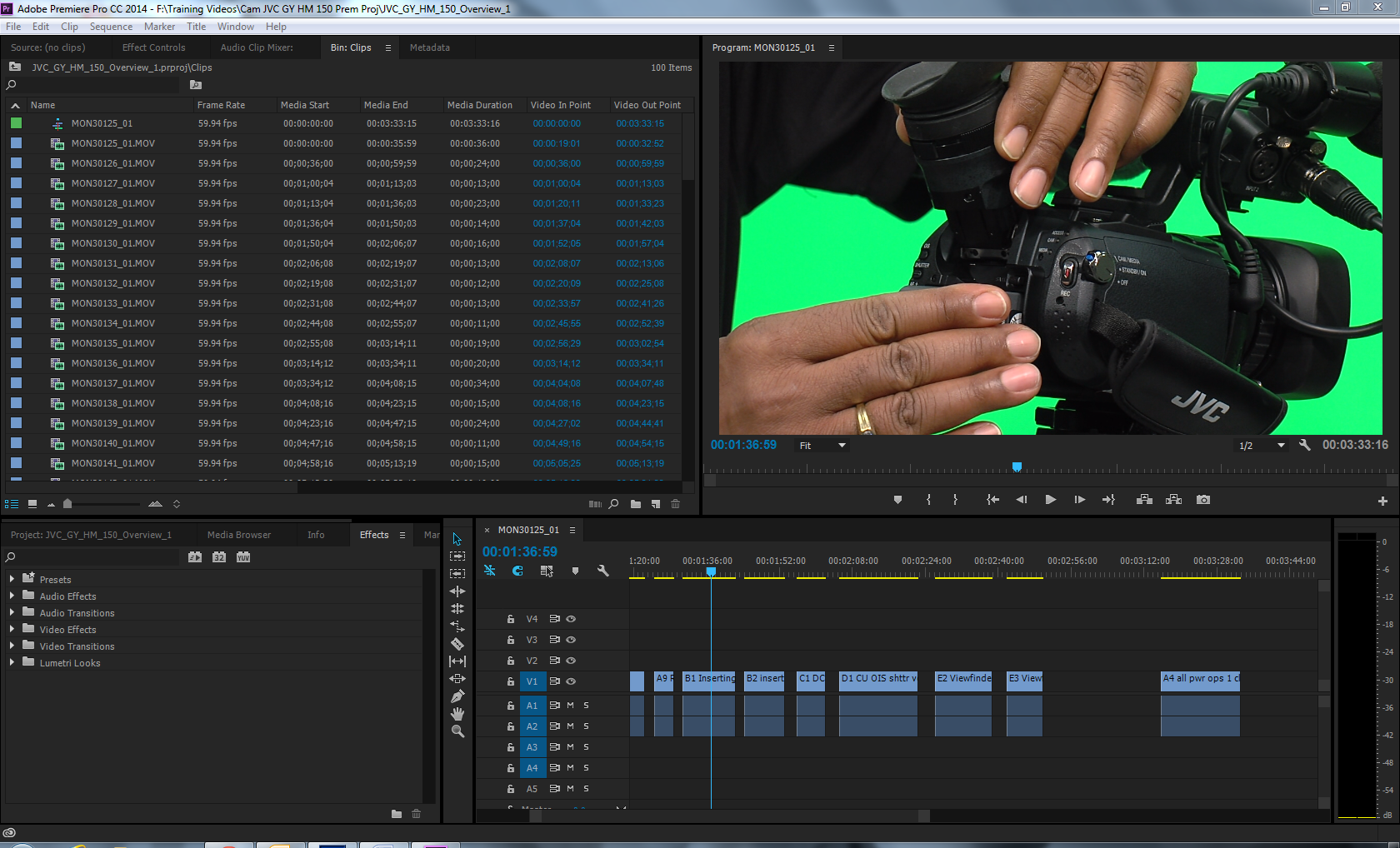The image size is (1400, 848).
Task: Play the Program monitor sequence
Action: click(1051, 500)
